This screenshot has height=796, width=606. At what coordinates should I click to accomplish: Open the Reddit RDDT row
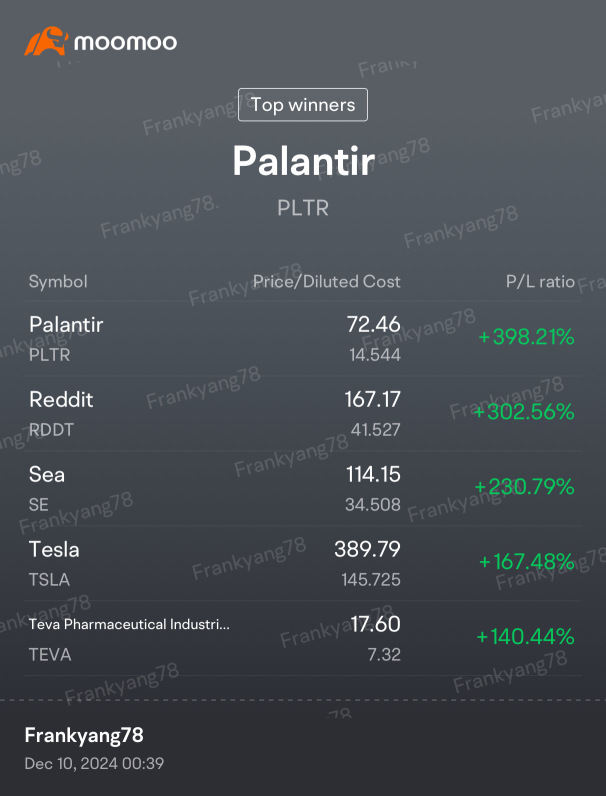[303, 414]
